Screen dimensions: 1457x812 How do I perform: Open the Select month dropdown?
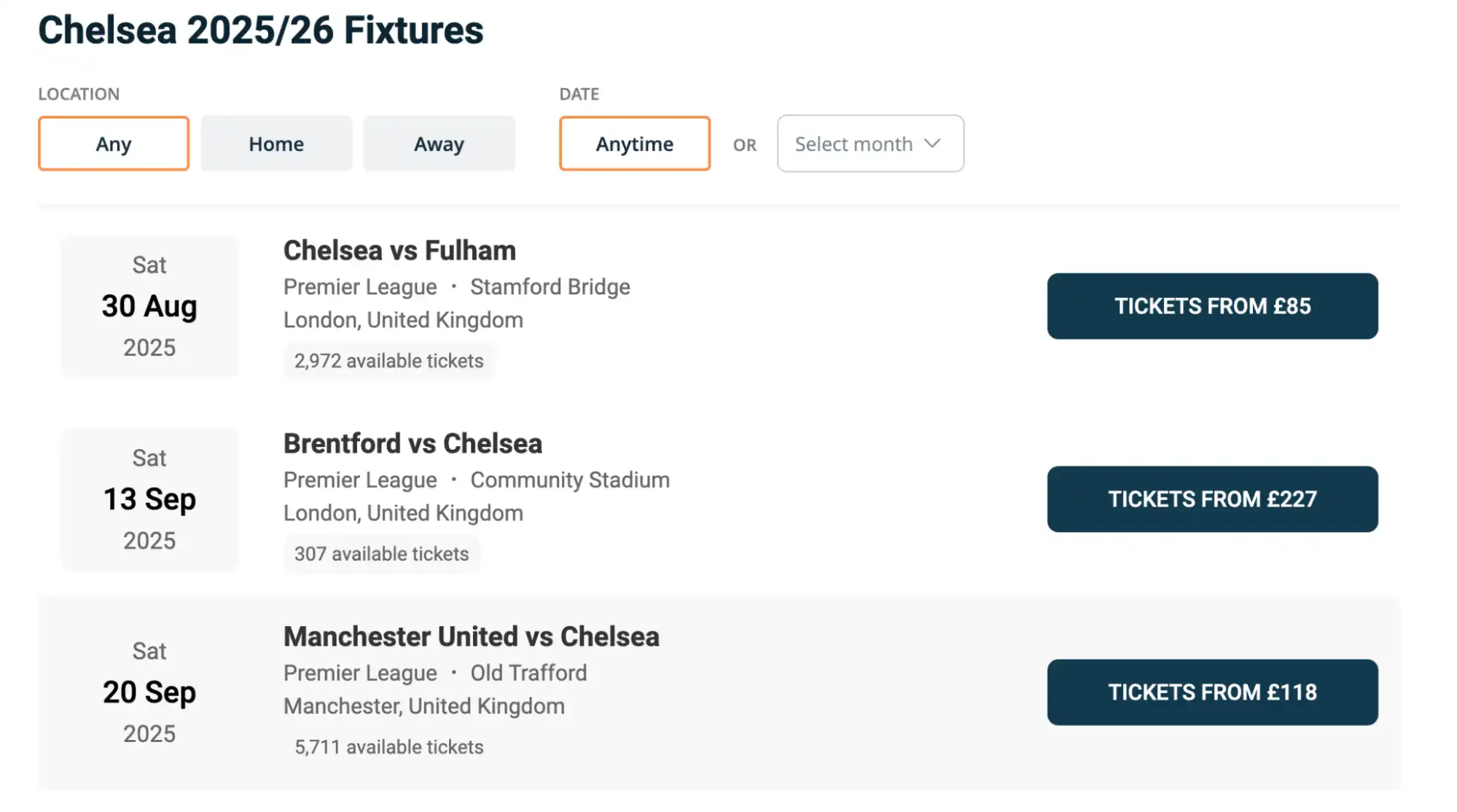pyautogui.click(x=870, y=144)
